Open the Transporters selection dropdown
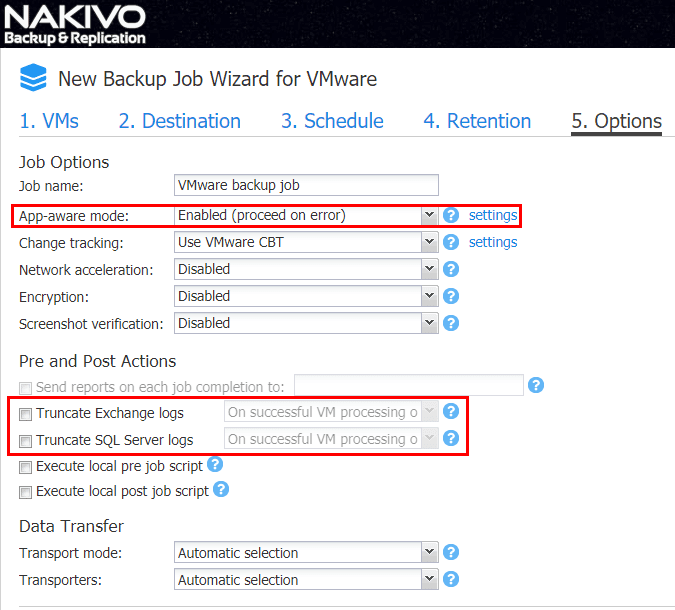This screenshot has width=675, height=610. [306, 579]
